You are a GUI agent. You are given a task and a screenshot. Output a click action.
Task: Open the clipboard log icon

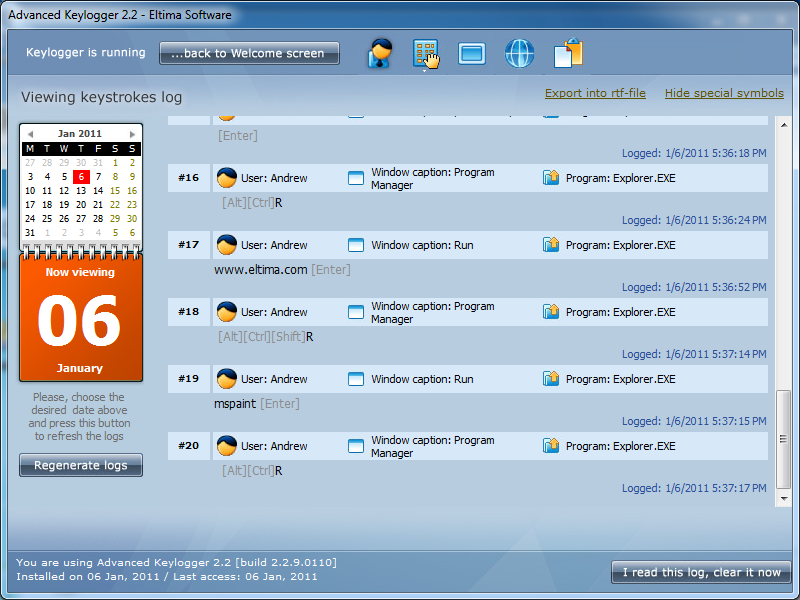coord(568,53)
